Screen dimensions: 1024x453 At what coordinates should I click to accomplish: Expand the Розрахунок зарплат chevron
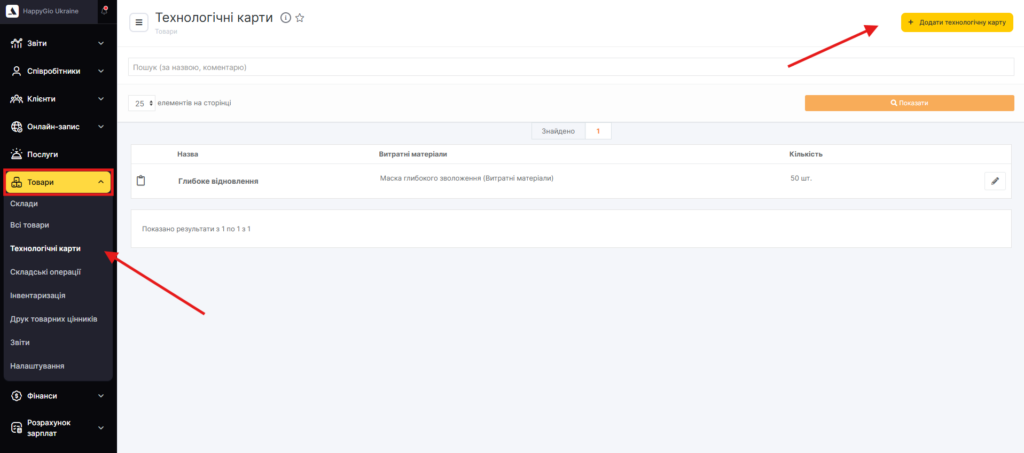[101, 428]
